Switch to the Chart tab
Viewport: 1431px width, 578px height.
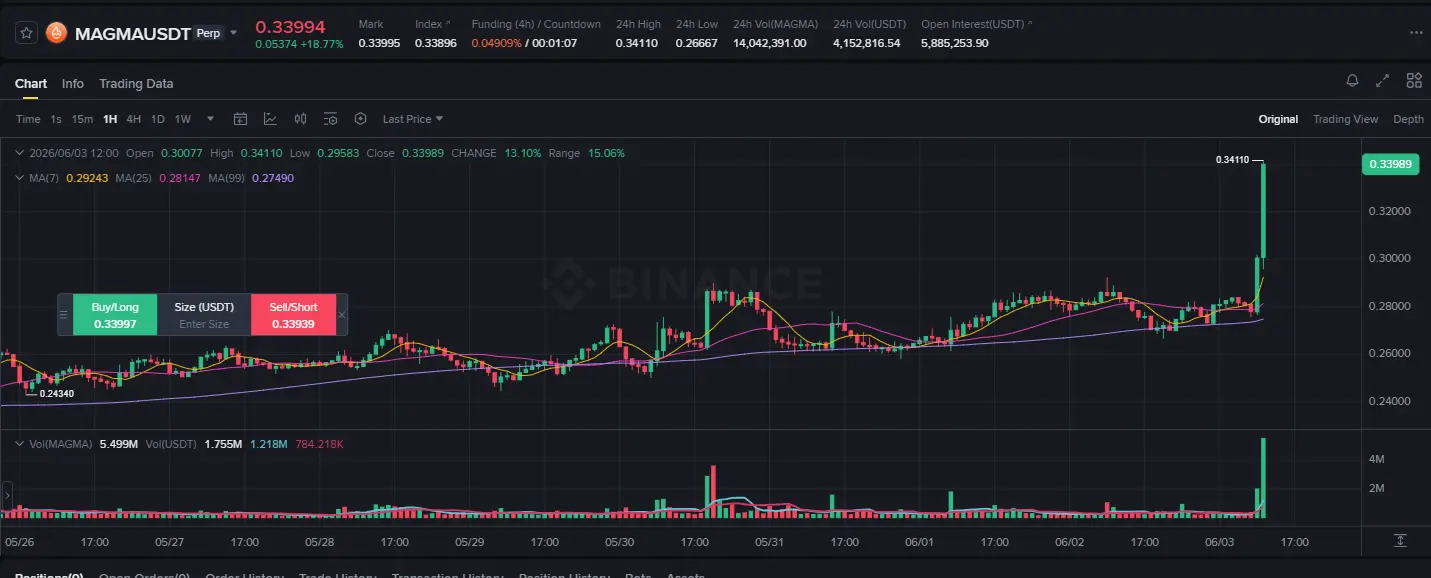tap(31, 83)
